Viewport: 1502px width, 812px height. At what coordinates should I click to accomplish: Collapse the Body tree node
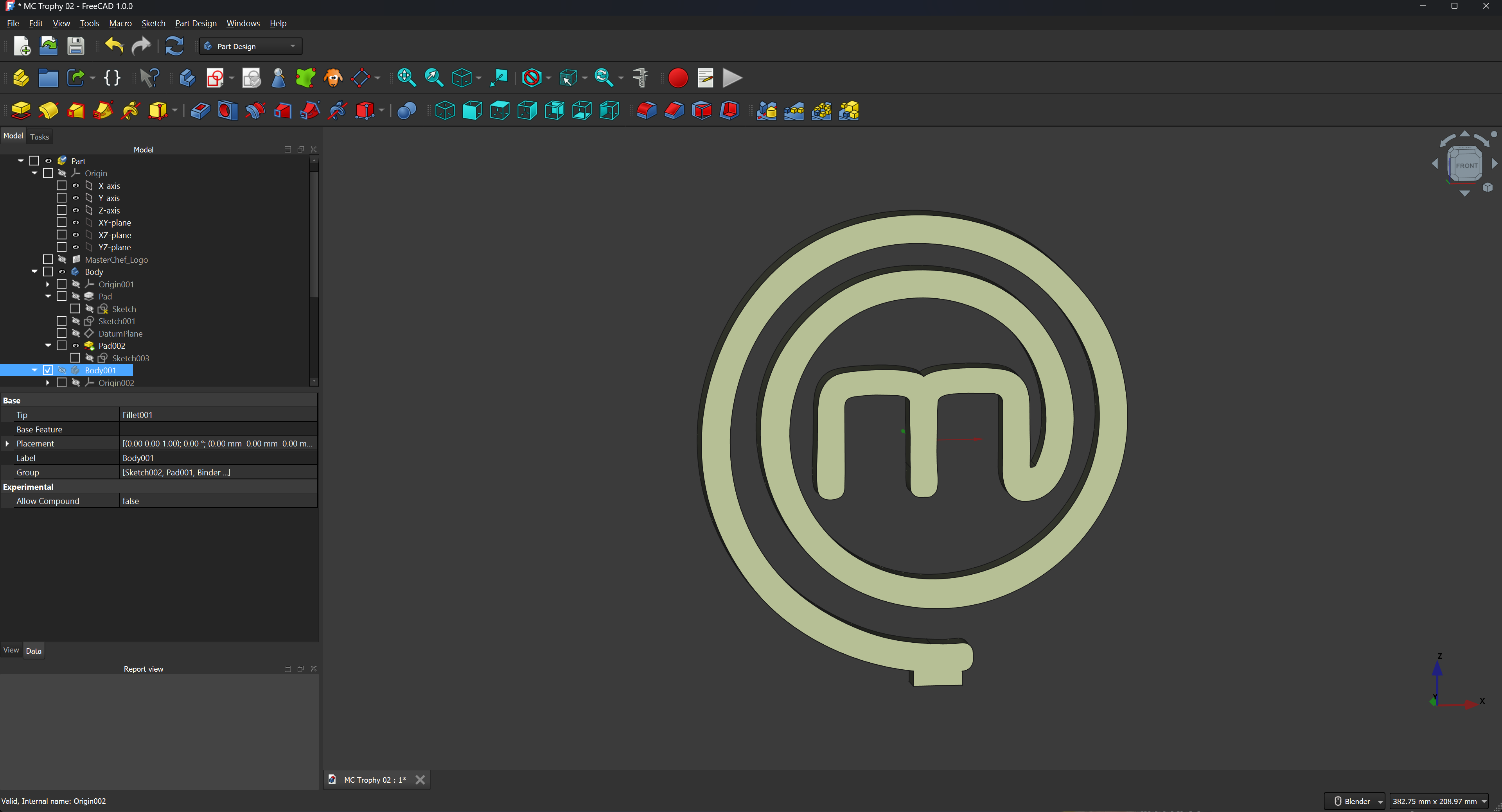(34, 272)
